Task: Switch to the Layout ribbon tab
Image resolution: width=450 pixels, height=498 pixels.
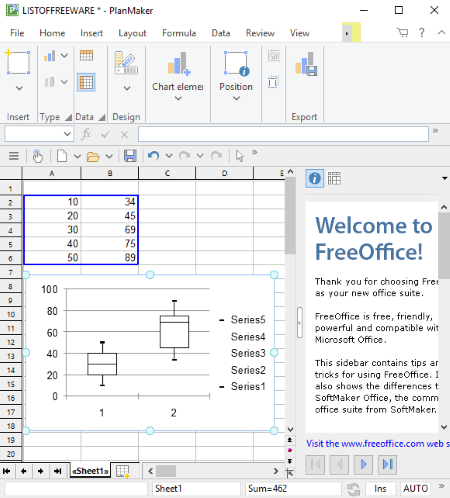Action: tap(132, 33)
